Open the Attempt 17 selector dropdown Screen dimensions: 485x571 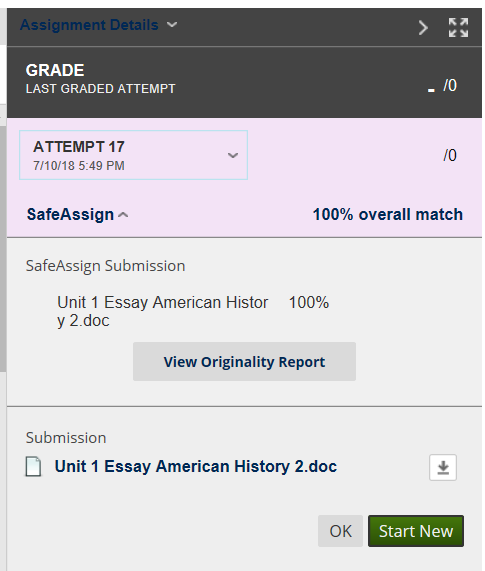[133, 155]
